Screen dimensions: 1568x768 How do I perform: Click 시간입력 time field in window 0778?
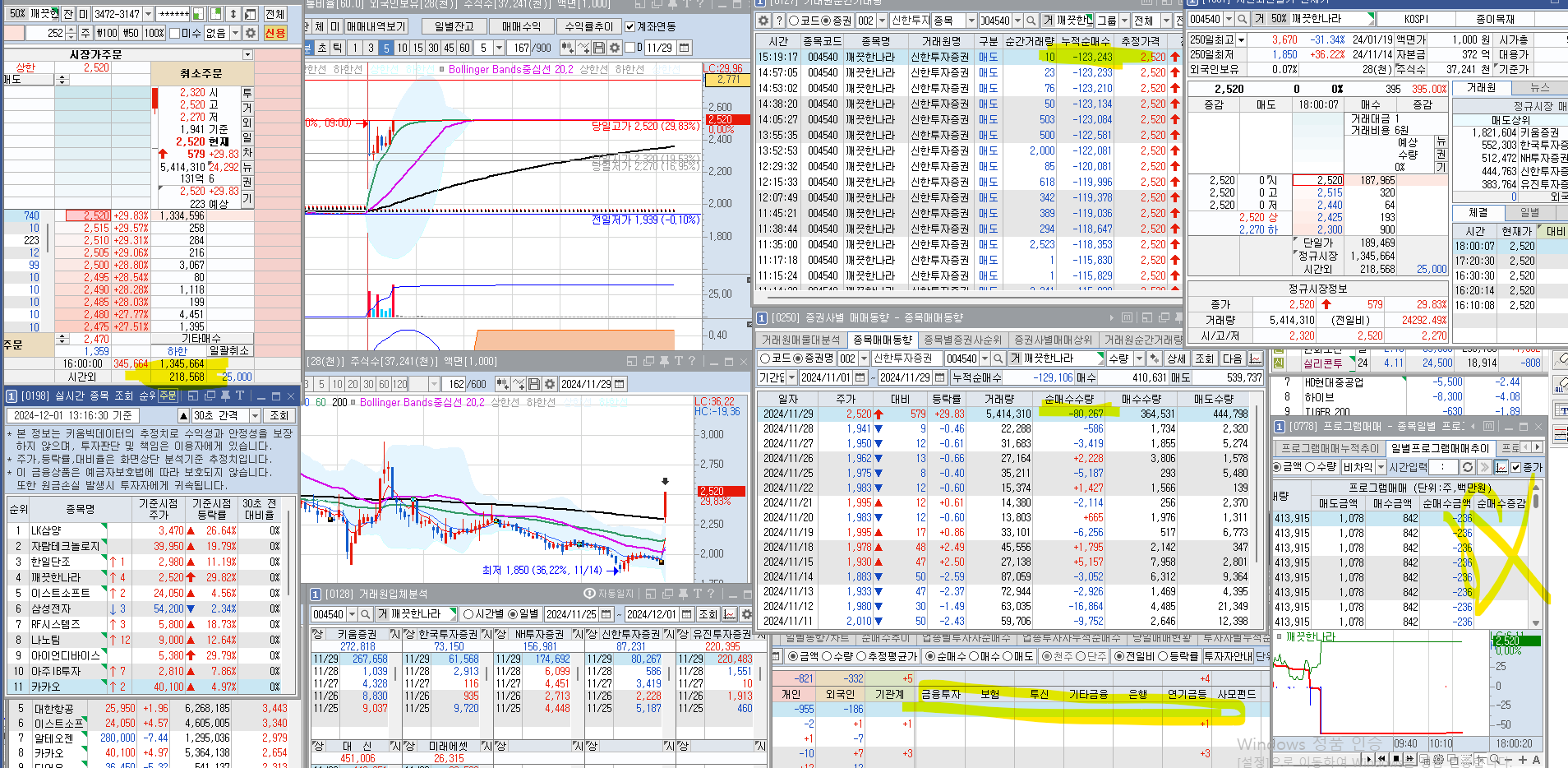point(1442,467)
